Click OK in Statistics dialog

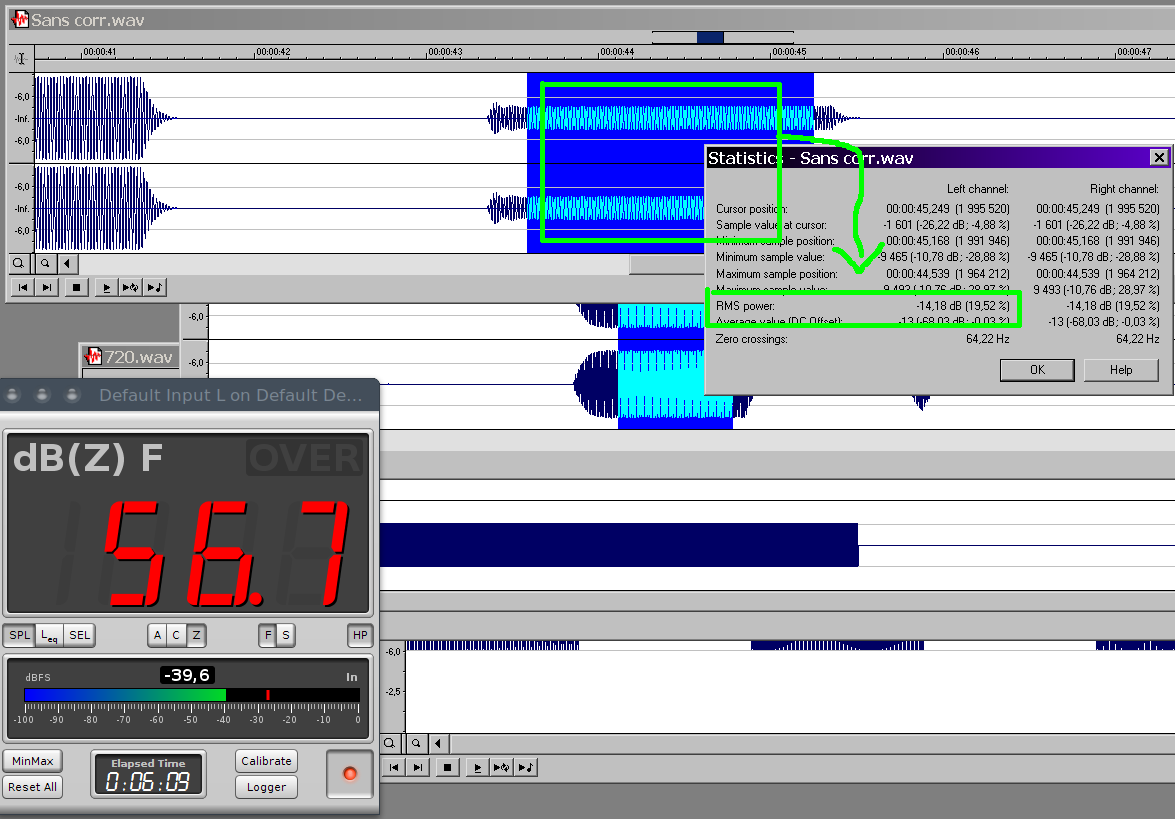1037,370
